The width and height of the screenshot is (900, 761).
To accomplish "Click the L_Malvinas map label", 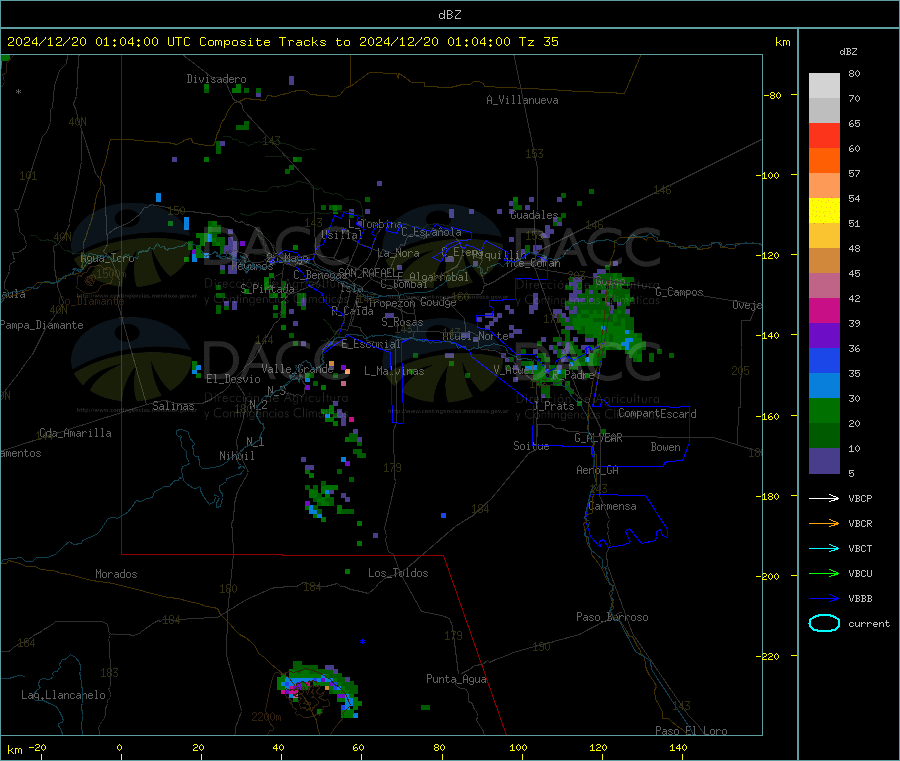I will point(394,371).
